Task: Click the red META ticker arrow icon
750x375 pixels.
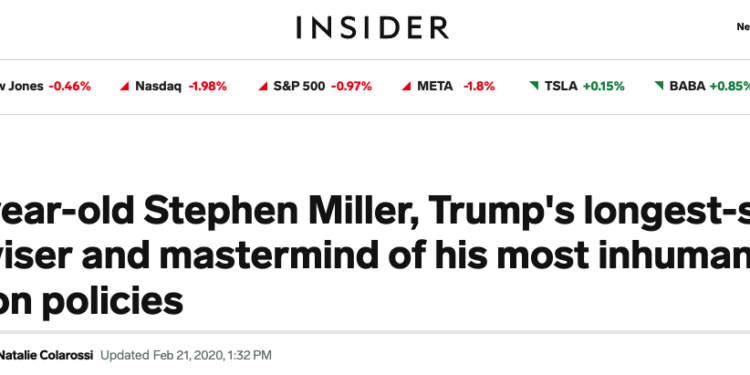Action: coord(406,86)
